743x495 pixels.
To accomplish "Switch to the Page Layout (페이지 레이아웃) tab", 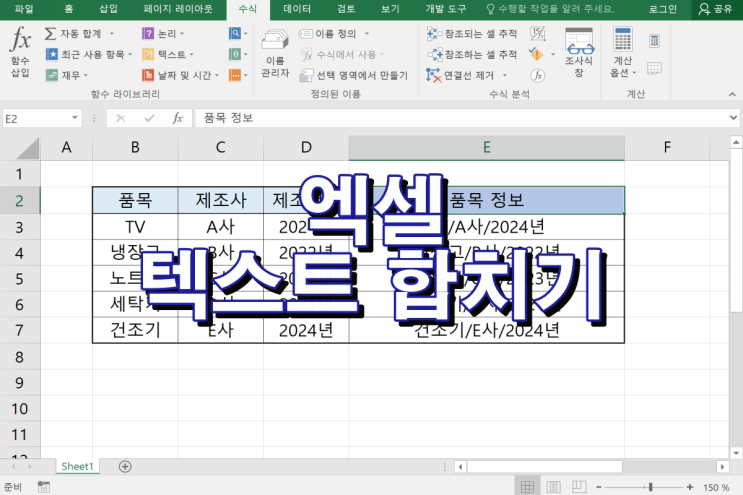I will pos(178,9).
